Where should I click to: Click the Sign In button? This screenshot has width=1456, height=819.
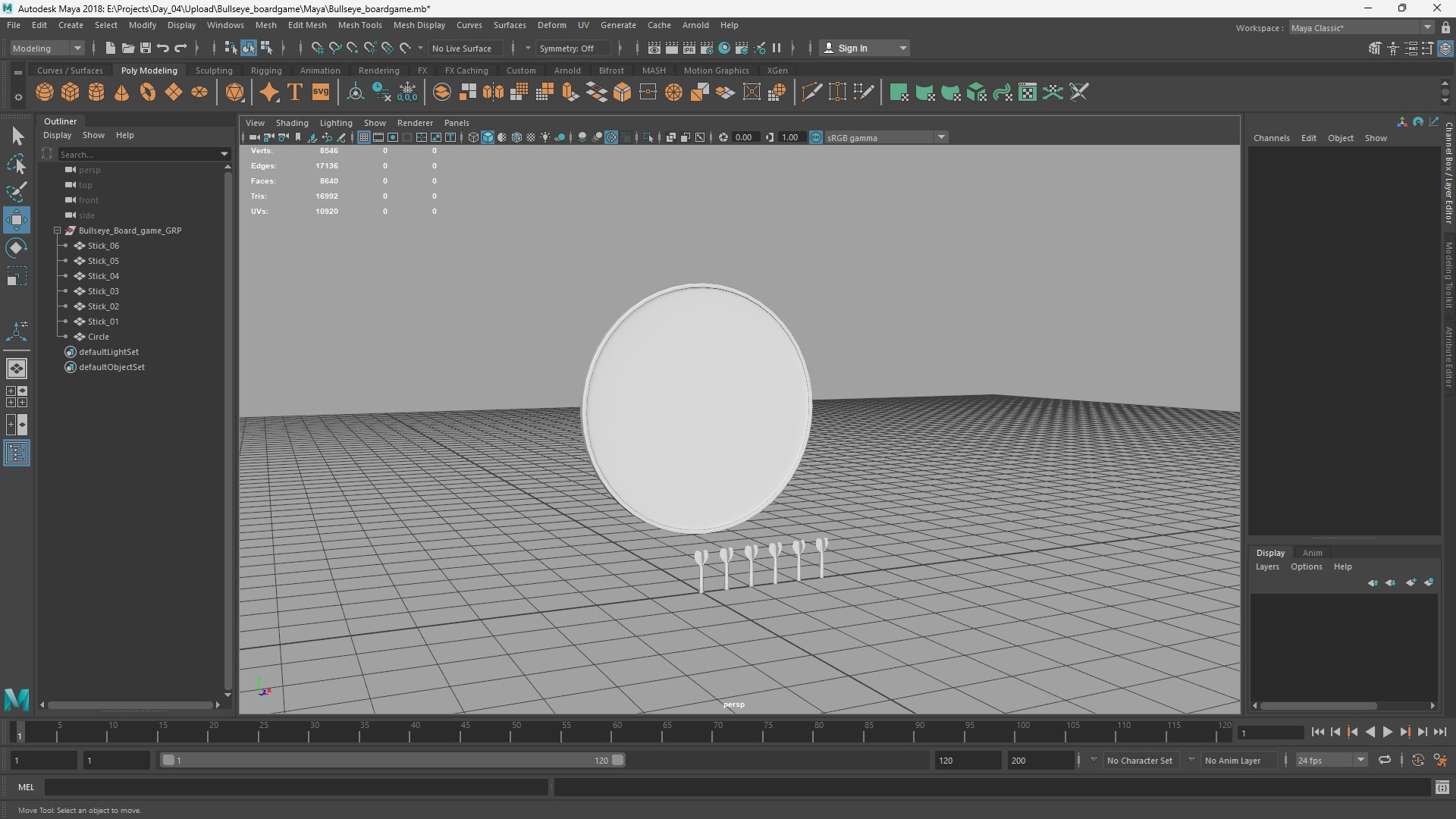[x=852, y=48]
